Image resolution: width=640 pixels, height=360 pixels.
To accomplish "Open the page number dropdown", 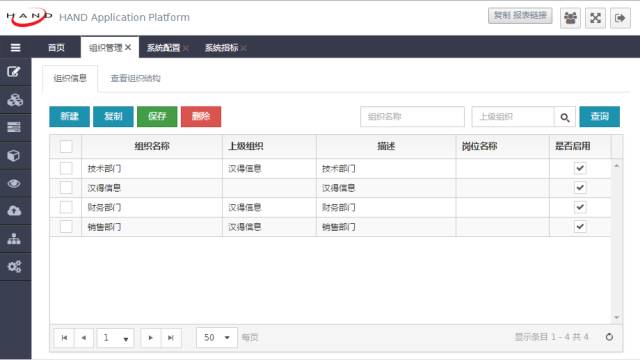I will 116,338.
